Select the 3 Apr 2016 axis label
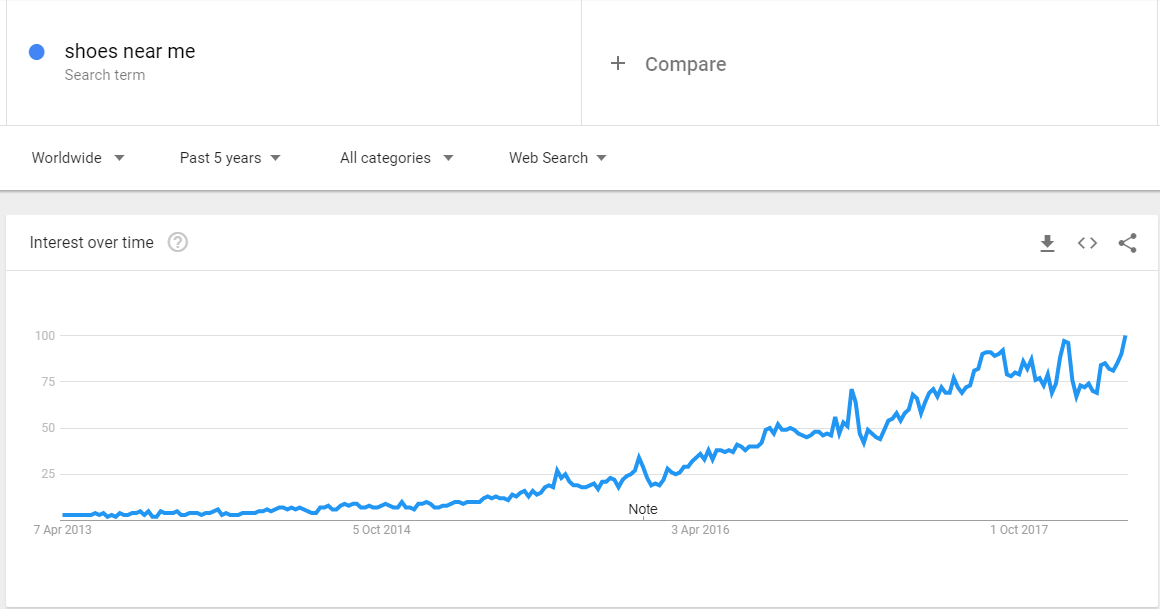Image resolution: width=1160 pixels, height=609 pixels. 700,530
